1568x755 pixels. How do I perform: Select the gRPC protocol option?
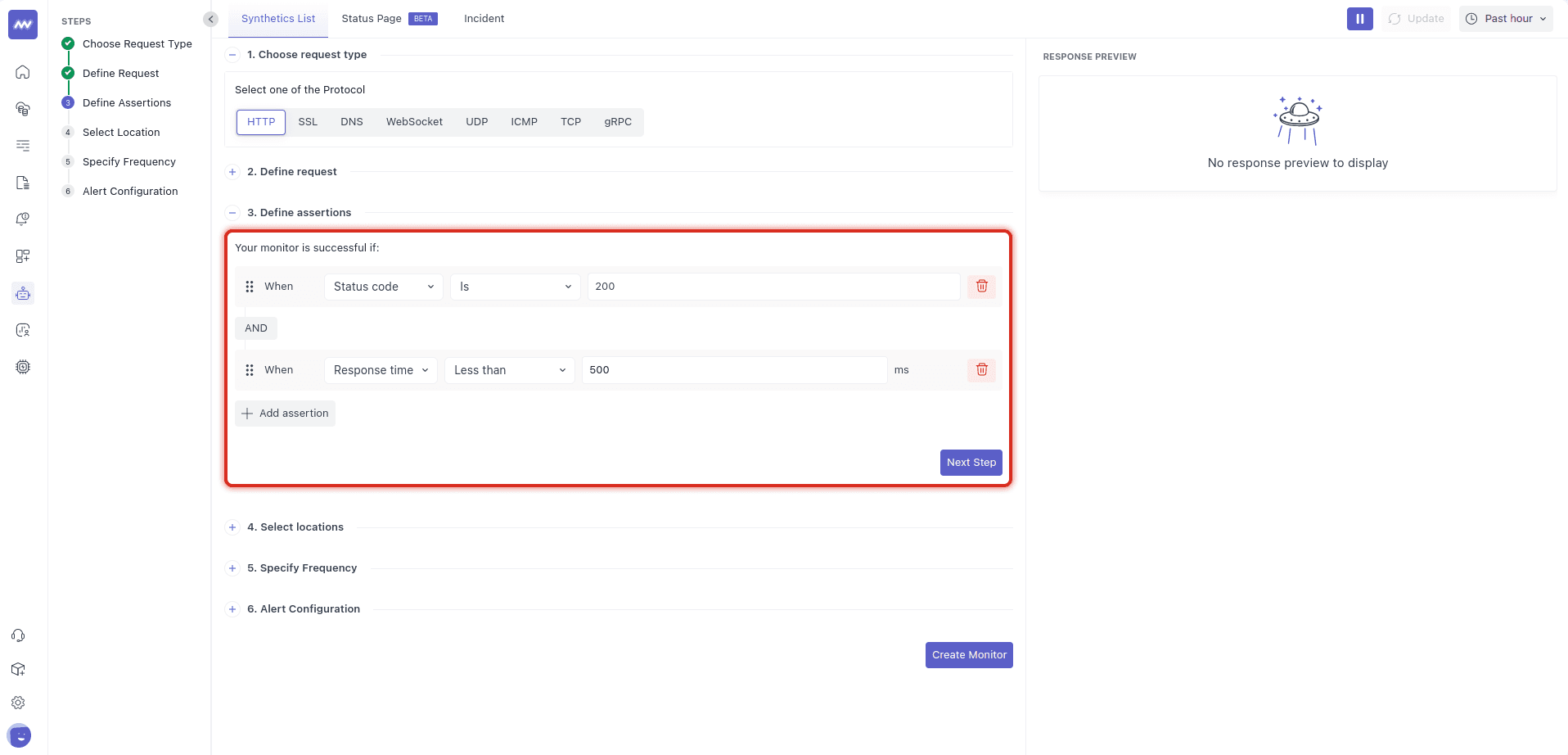click(x=618, y=122)
